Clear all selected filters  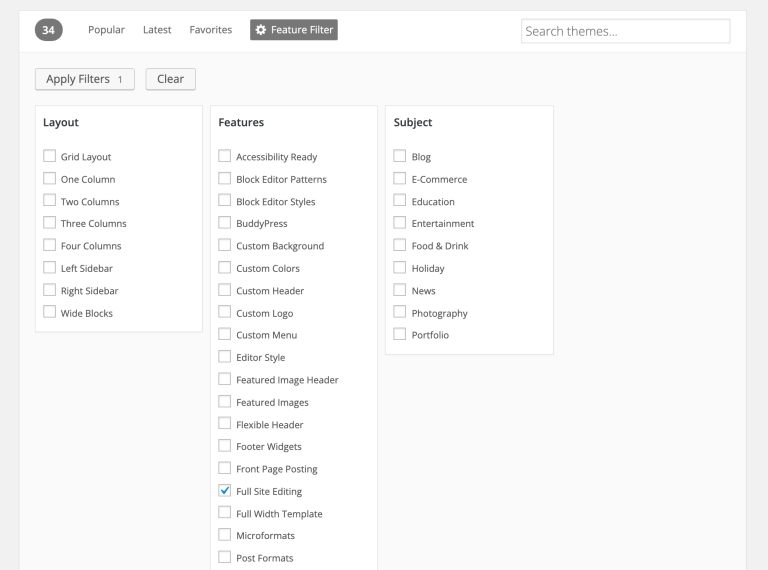(170, 79)
